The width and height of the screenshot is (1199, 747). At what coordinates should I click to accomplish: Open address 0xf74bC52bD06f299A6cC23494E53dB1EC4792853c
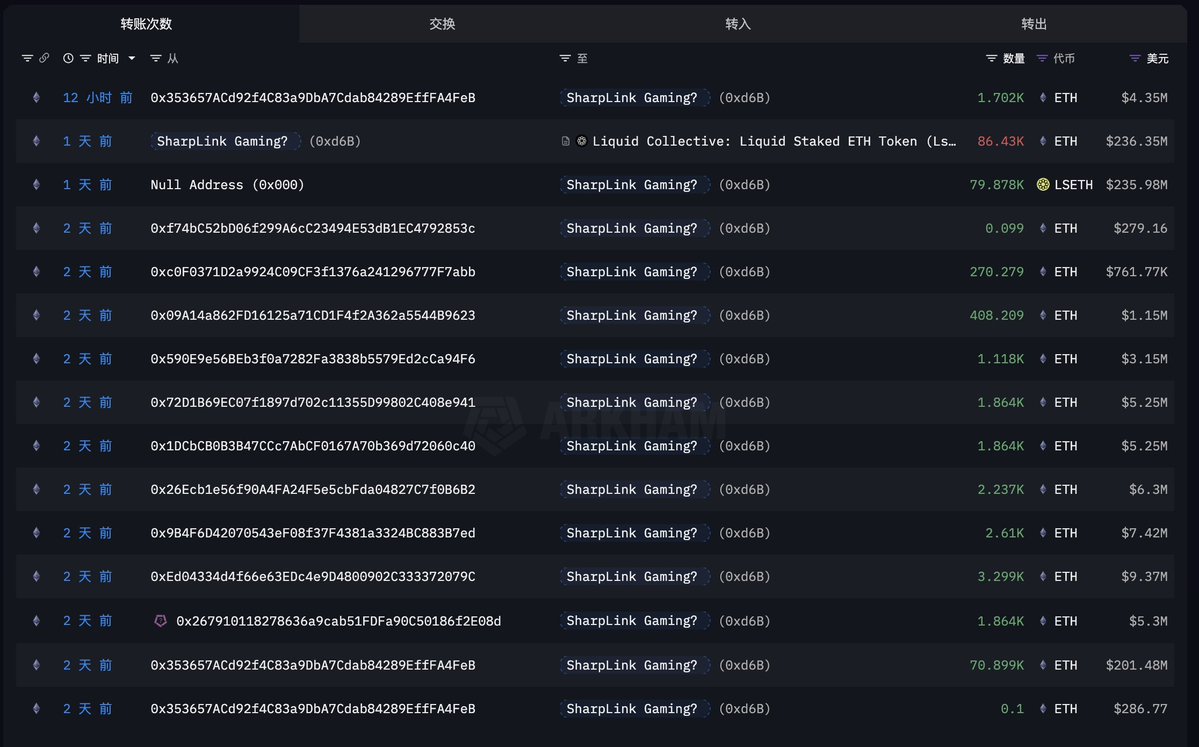(x=313, y=228)
